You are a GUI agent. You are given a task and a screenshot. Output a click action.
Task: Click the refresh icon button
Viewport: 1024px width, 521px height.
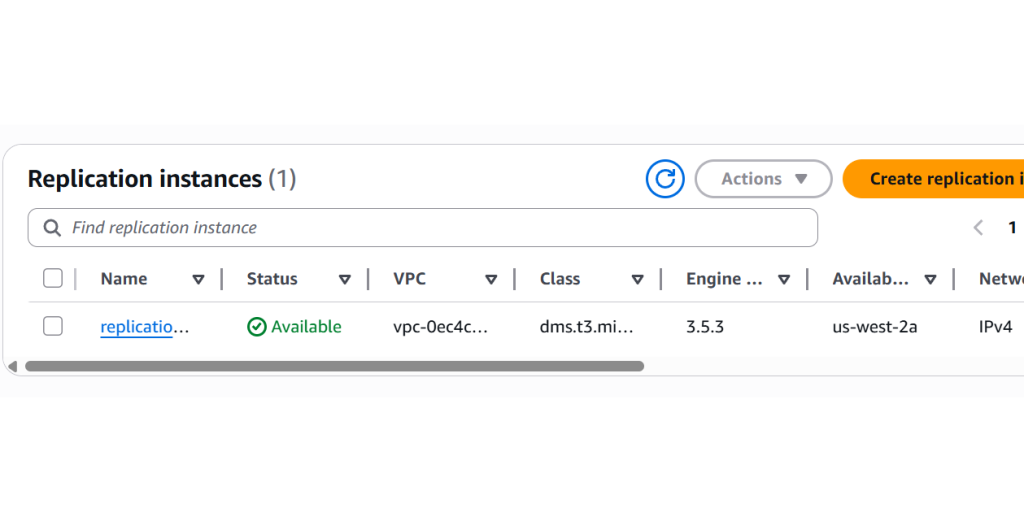tap(665, 179)
